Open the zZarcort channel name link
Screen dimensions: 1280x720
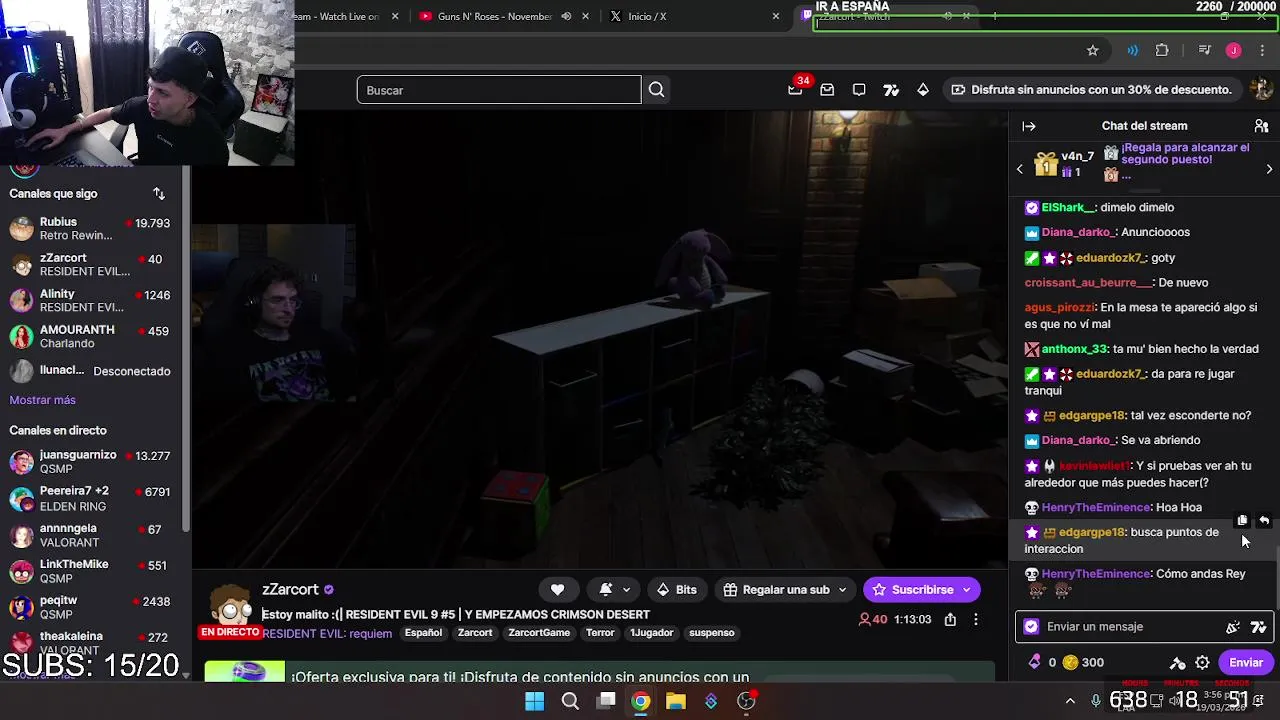290,590
